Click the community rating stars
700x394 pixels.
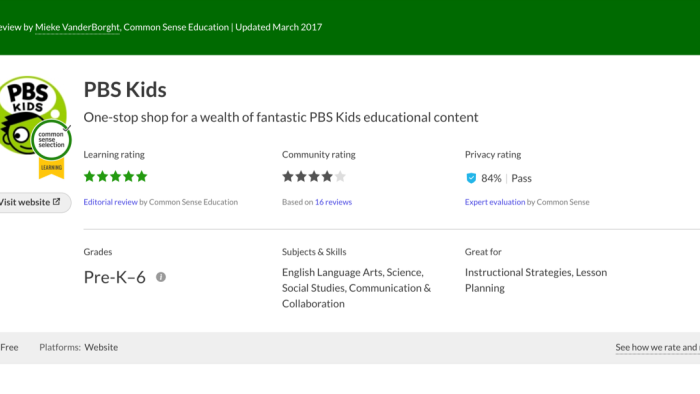[x=314, y=176]
